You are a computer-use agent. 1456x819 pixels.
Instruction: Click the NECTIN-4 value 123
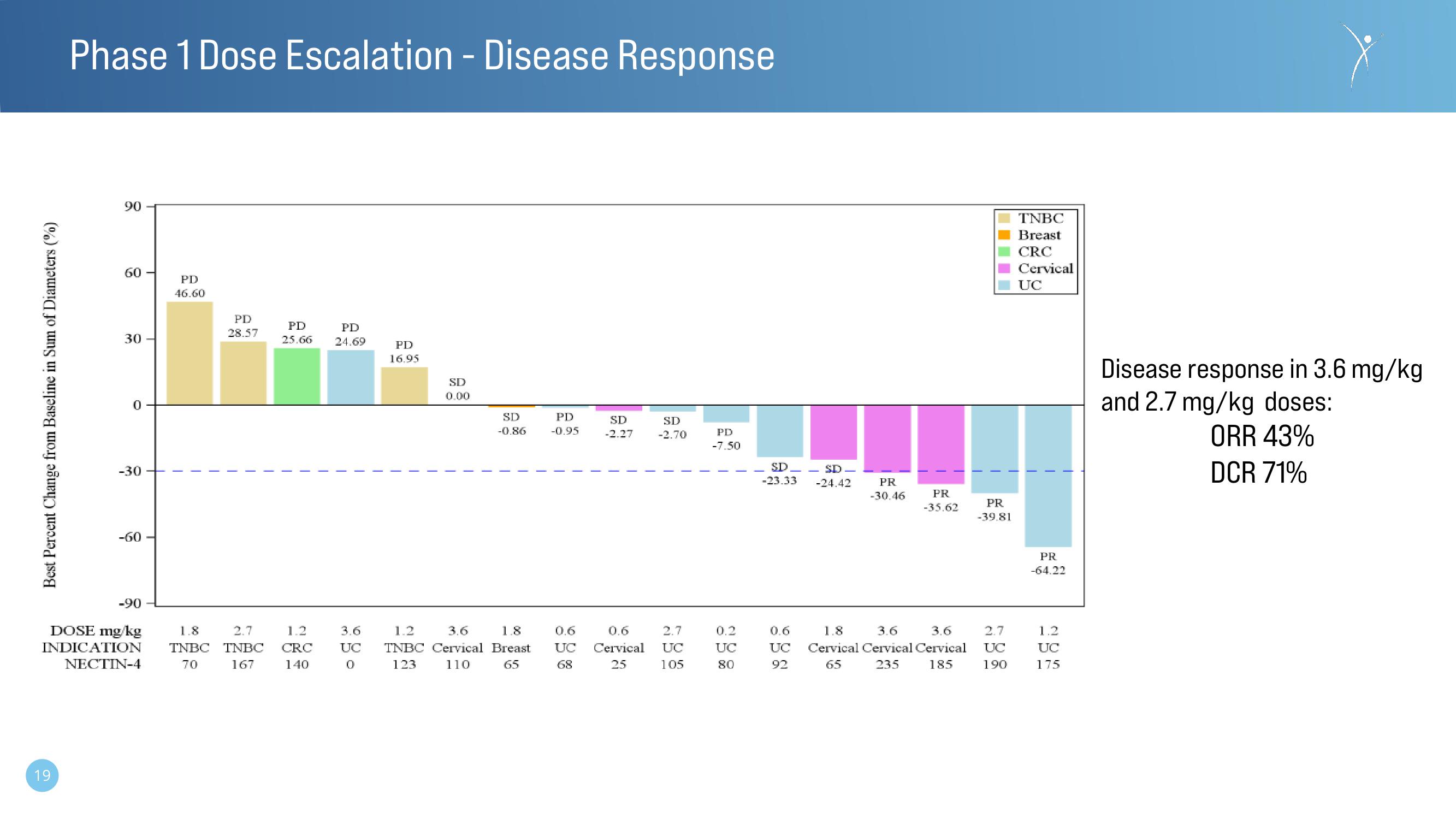tap(404, 664)
